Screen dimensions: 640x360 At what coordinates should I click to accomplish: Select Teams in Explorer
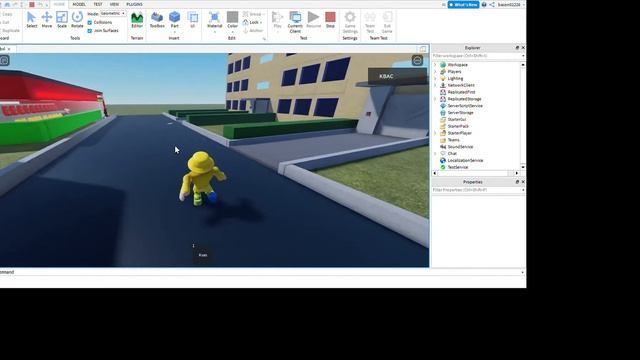point(453,140)
